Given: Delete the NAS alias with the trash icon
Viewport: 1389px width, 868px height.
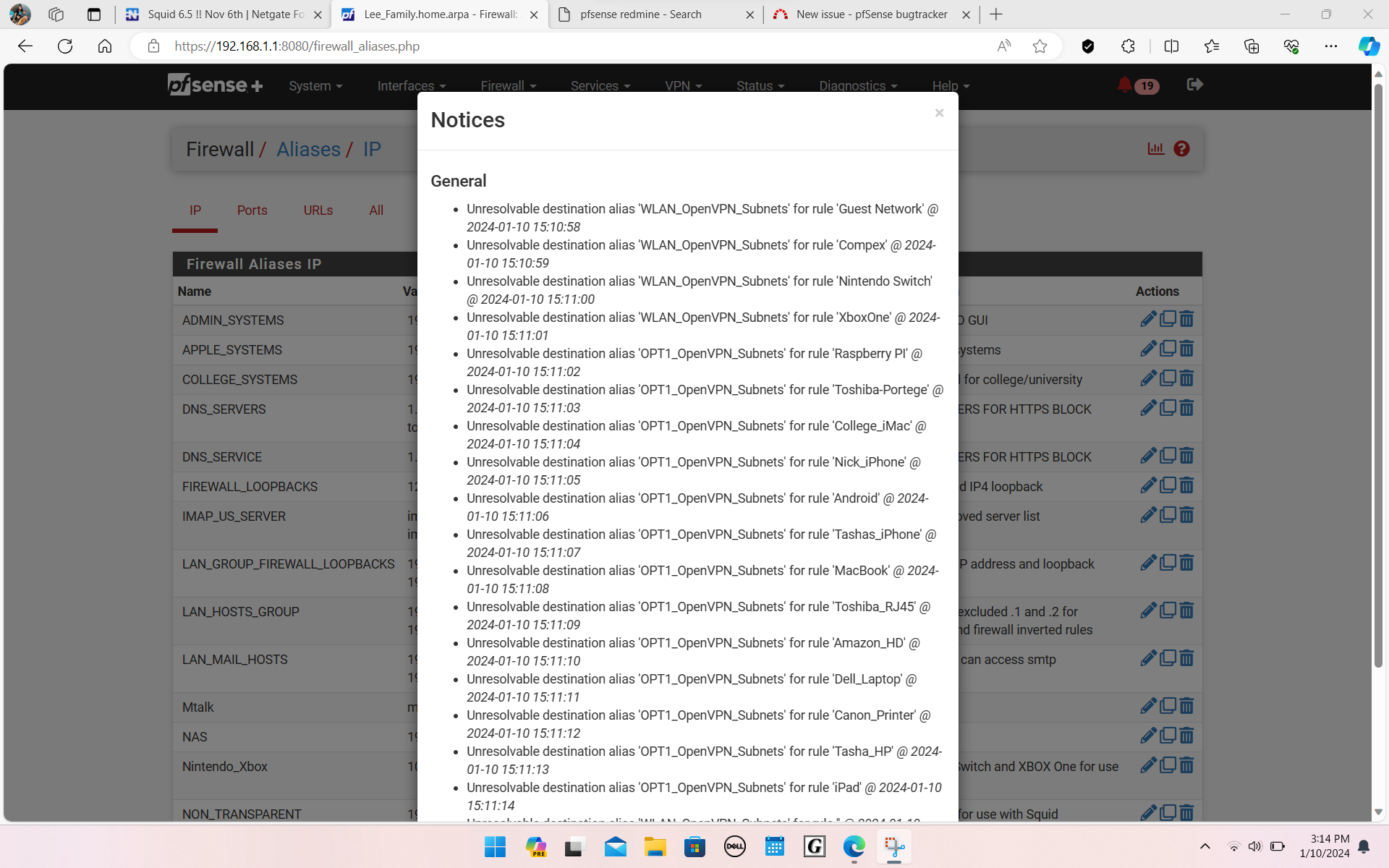Looking at the screenshot, I should coord(1187,736).
